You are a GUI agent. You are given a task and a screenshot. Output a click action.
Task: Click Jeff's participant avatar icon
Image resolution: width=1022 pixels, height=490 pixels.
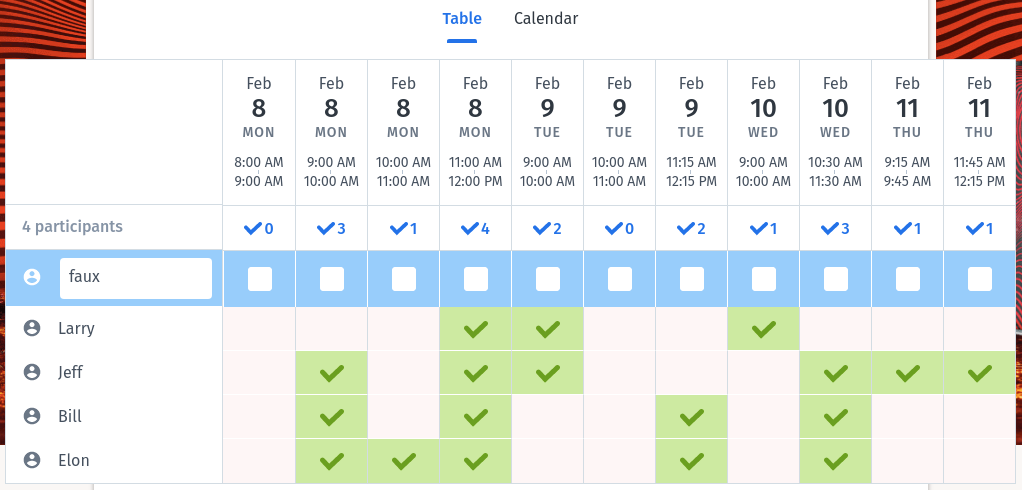coord(32,372)
